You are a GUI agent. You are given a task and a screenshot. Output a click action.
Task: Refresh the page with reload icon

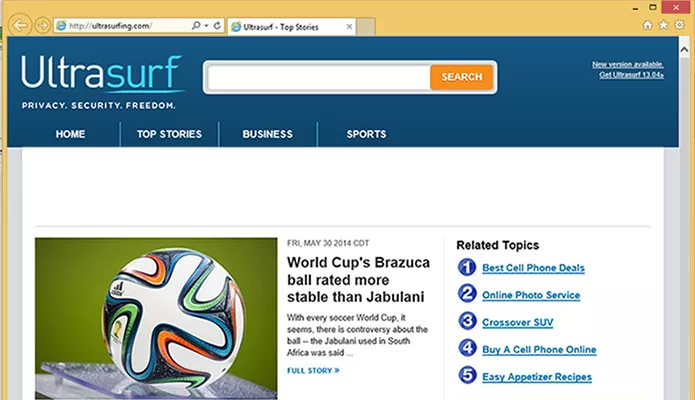[217, 25]
